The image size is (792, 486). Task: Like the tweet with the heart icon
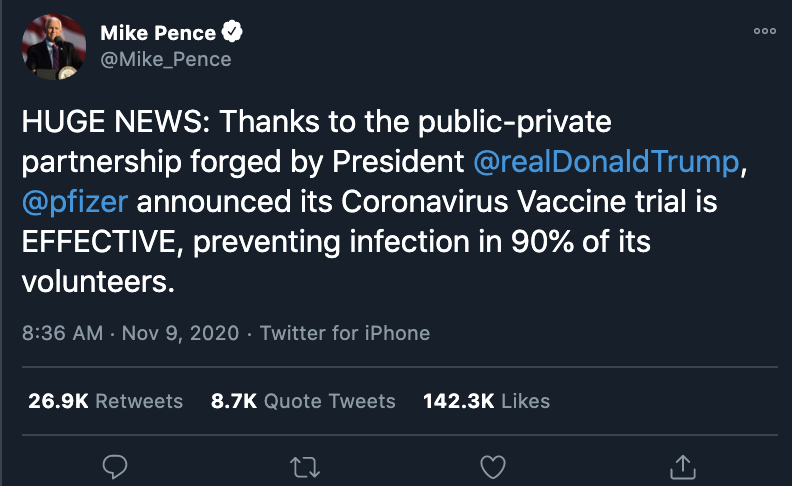(x=492, y=465)
